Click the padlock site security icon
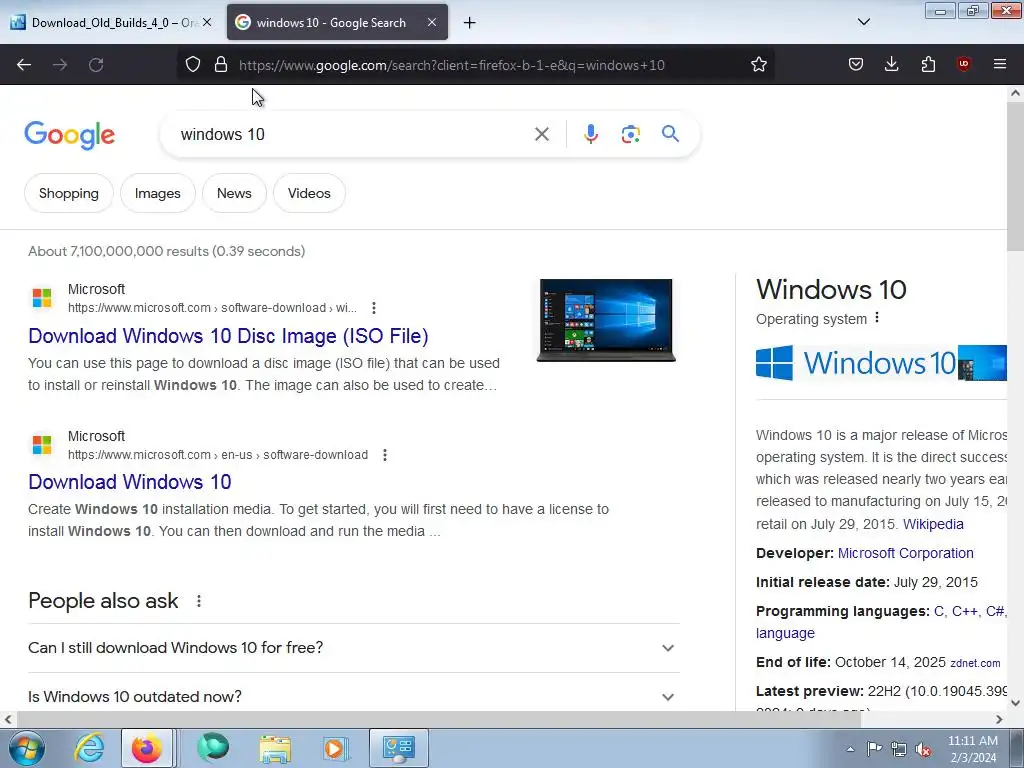This screenshot has height=768, width=1024. (x=221, y=65)
